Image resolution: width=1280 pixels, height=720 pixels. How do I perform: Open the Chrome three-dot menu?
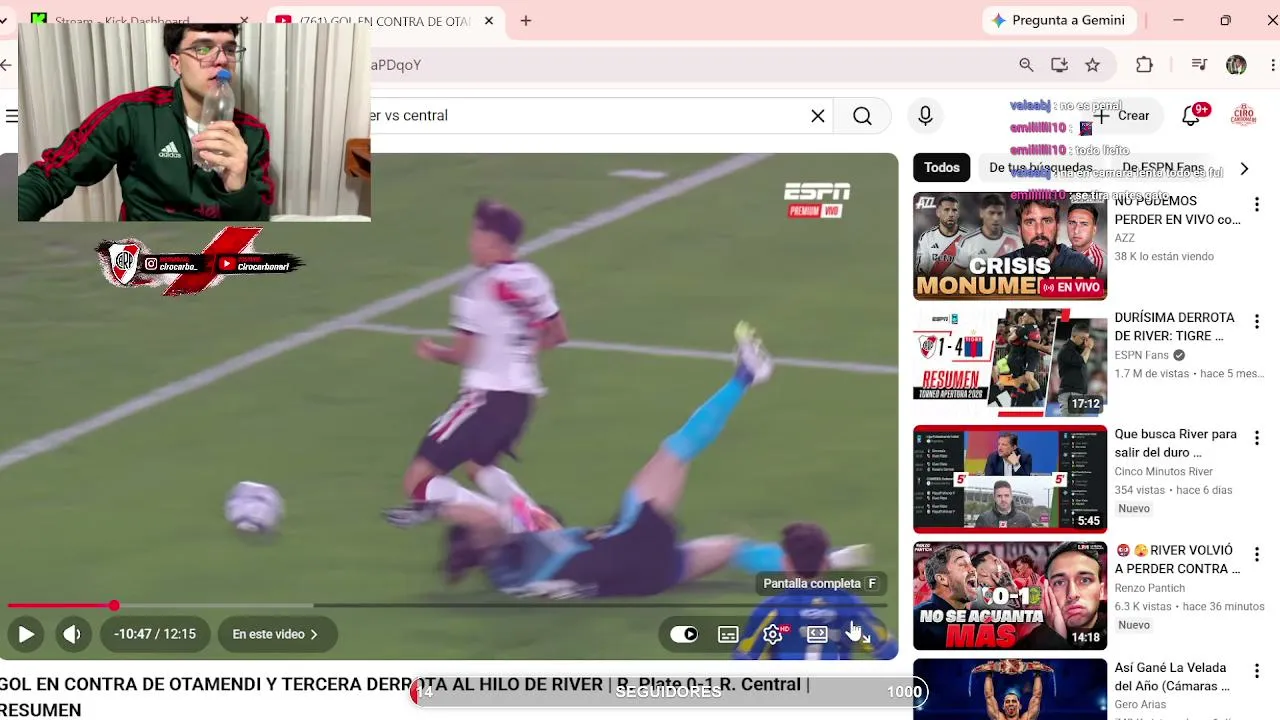coord(1273,65)
